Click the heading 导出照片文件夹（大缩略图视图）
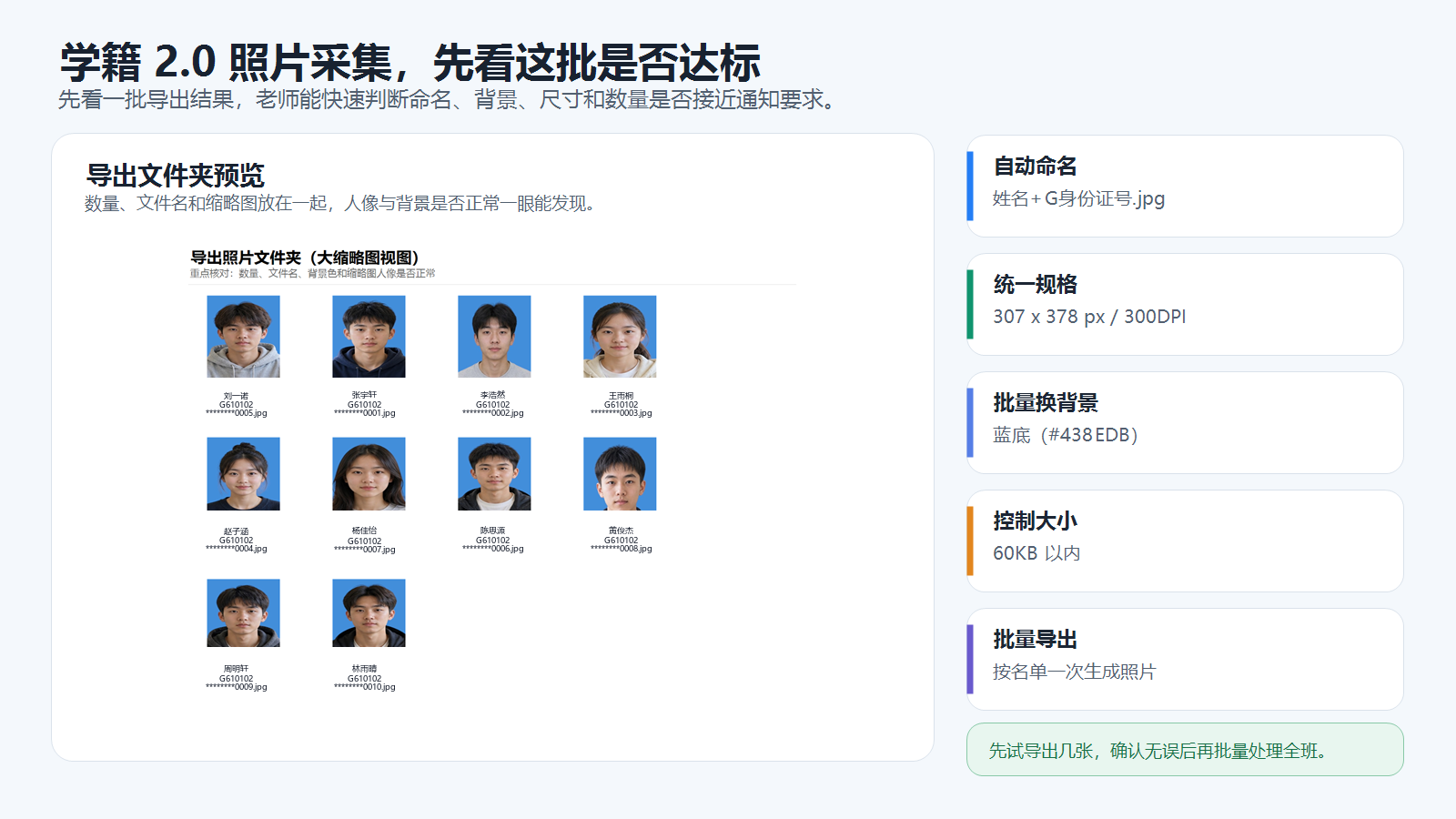1456x819 pixels. point(305,258)
